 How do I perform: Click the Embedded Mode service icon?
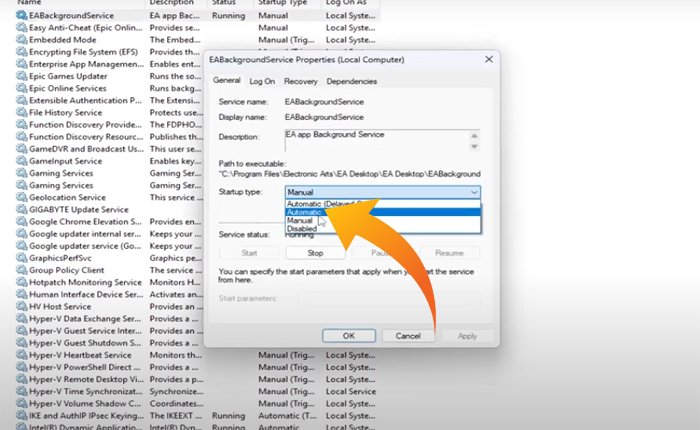click(x=21, y=39)
